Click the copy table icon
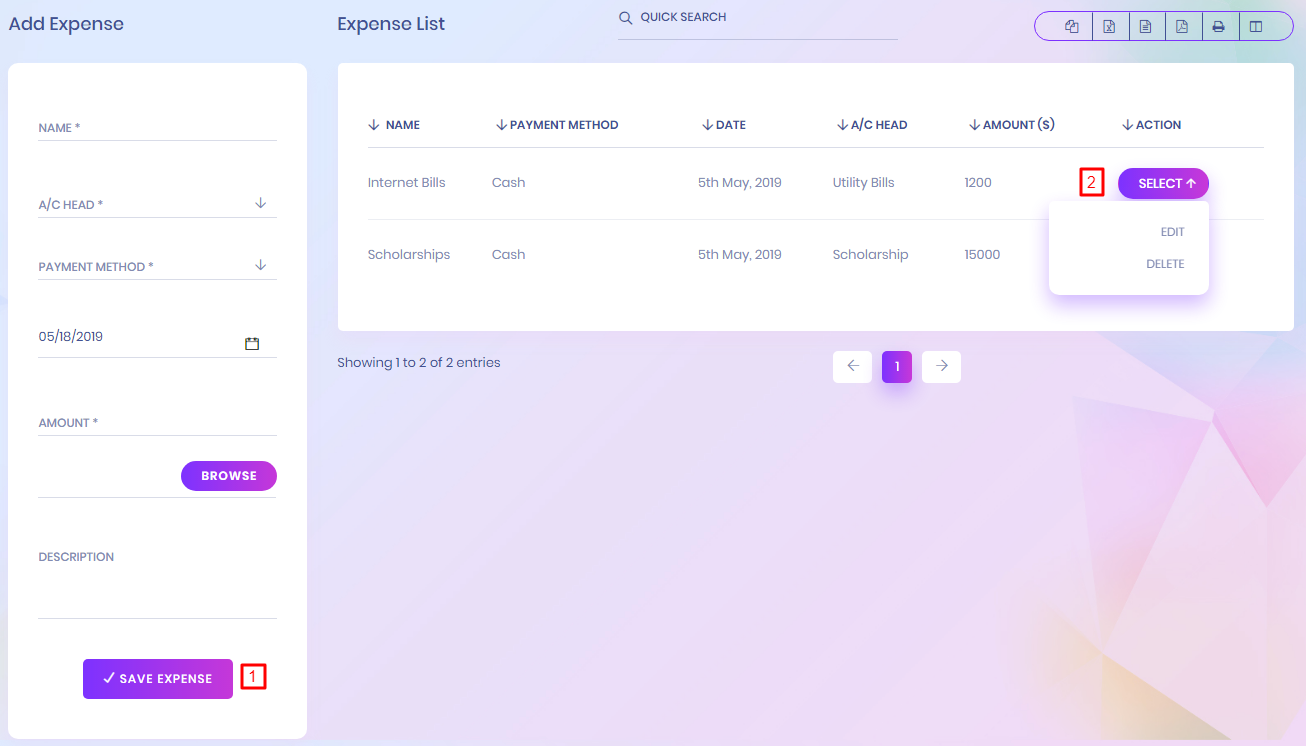The height and width of the screenshot is (746, 1306). point(1072,27)
